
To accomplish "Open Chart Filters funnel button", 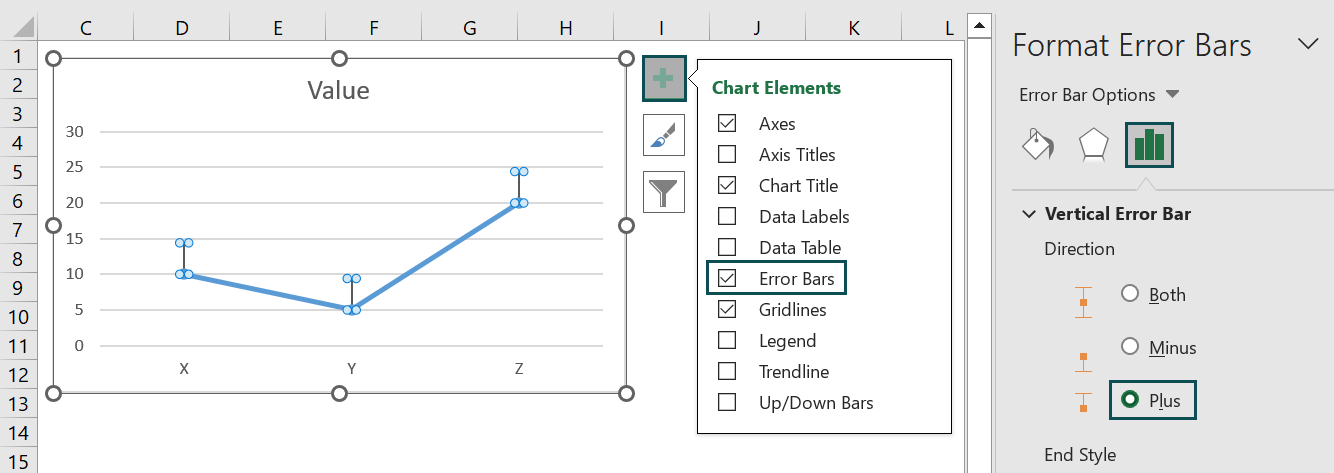I will click(x=664, y=191).
